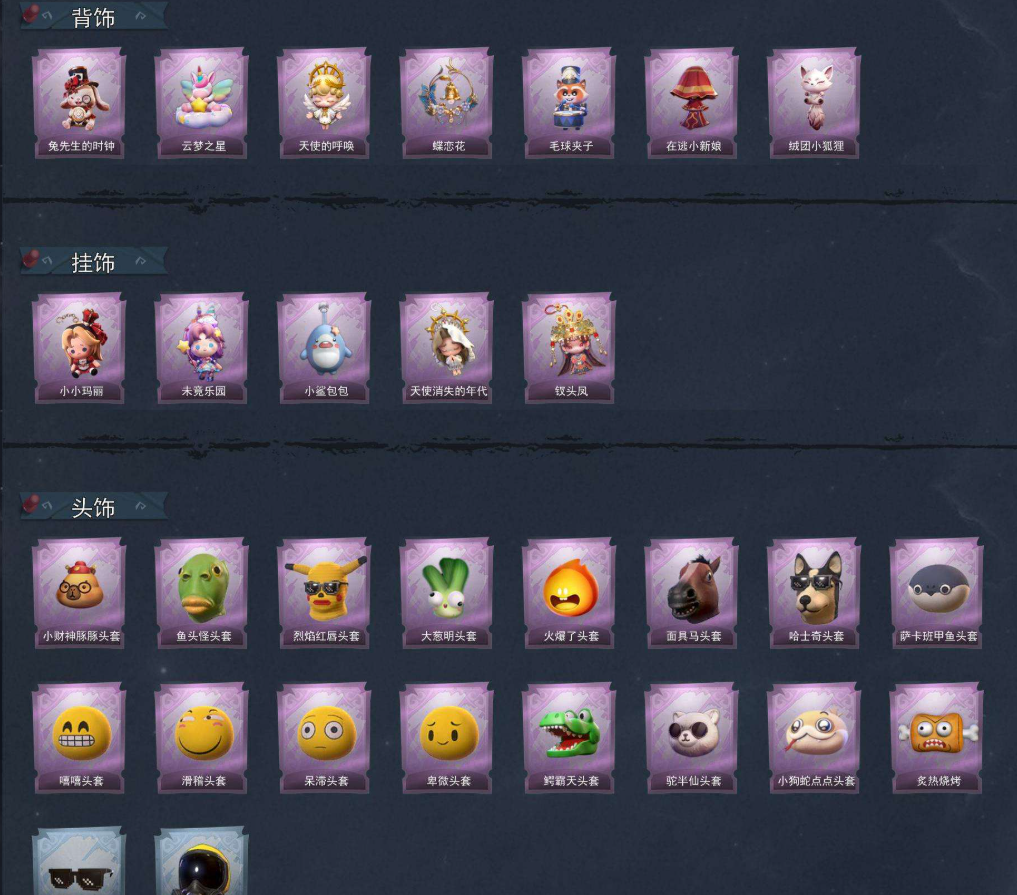Choose the 鱼头怪头套 green fish mask
1017x895 pixels.
tap(202, 593)
